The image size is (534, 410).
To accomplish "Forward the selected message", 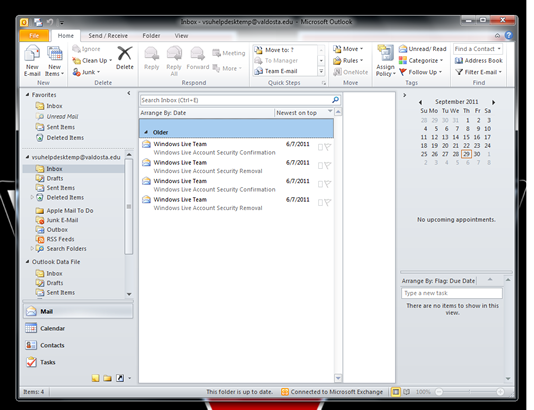I will (198, 58).
